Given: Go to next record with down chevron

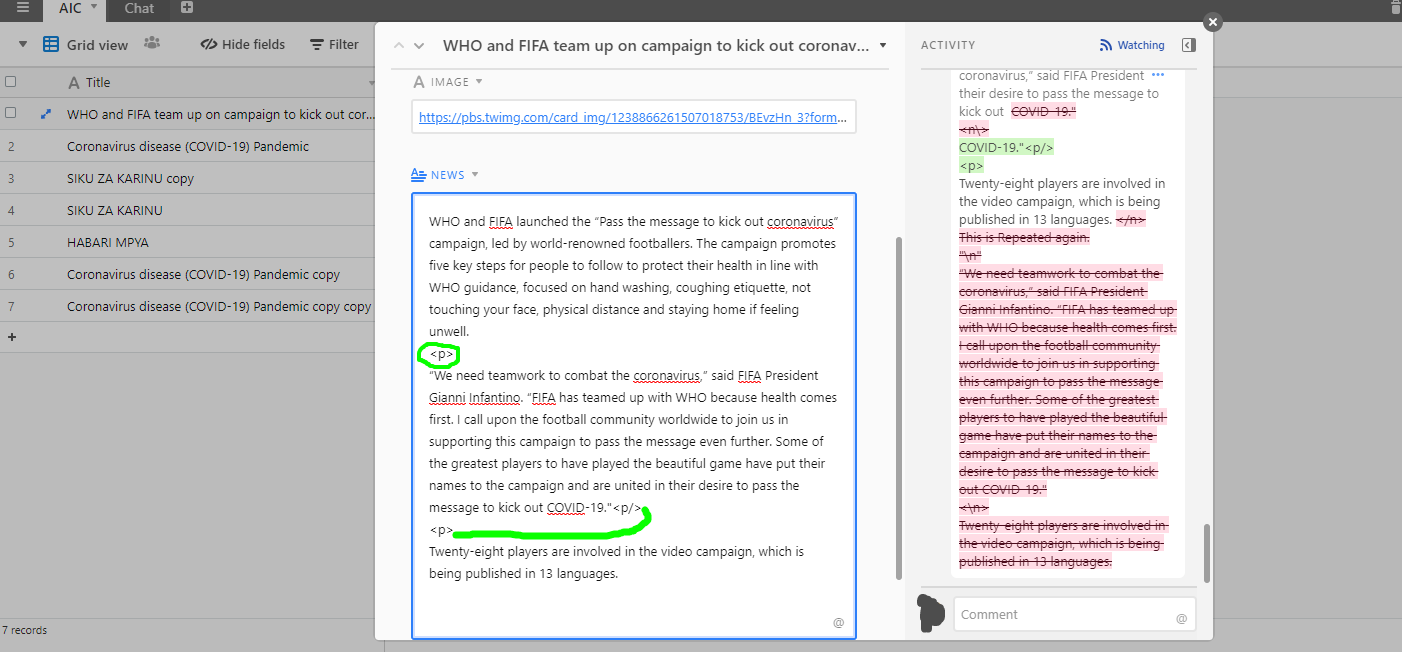Looking at the screenshot, I should pyautogui.click(x=419, y=45).
